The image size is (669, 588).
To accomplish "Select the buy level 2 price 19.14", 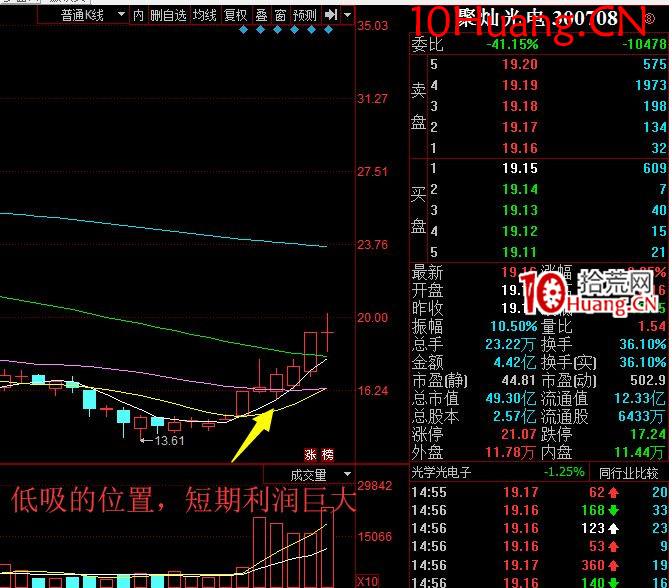I will point(520,189).
